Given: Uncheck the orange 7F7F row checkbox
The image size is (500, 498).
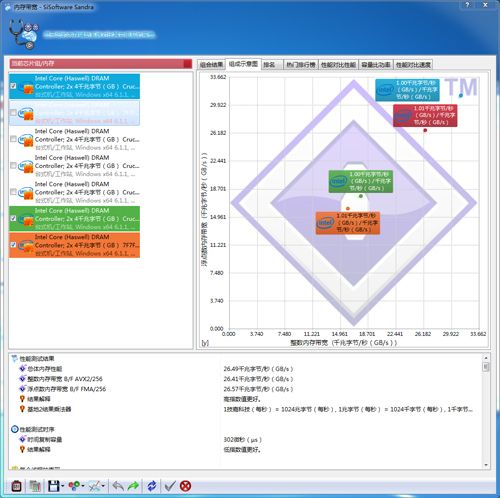Looking at the screenshot, I should 13,245.
